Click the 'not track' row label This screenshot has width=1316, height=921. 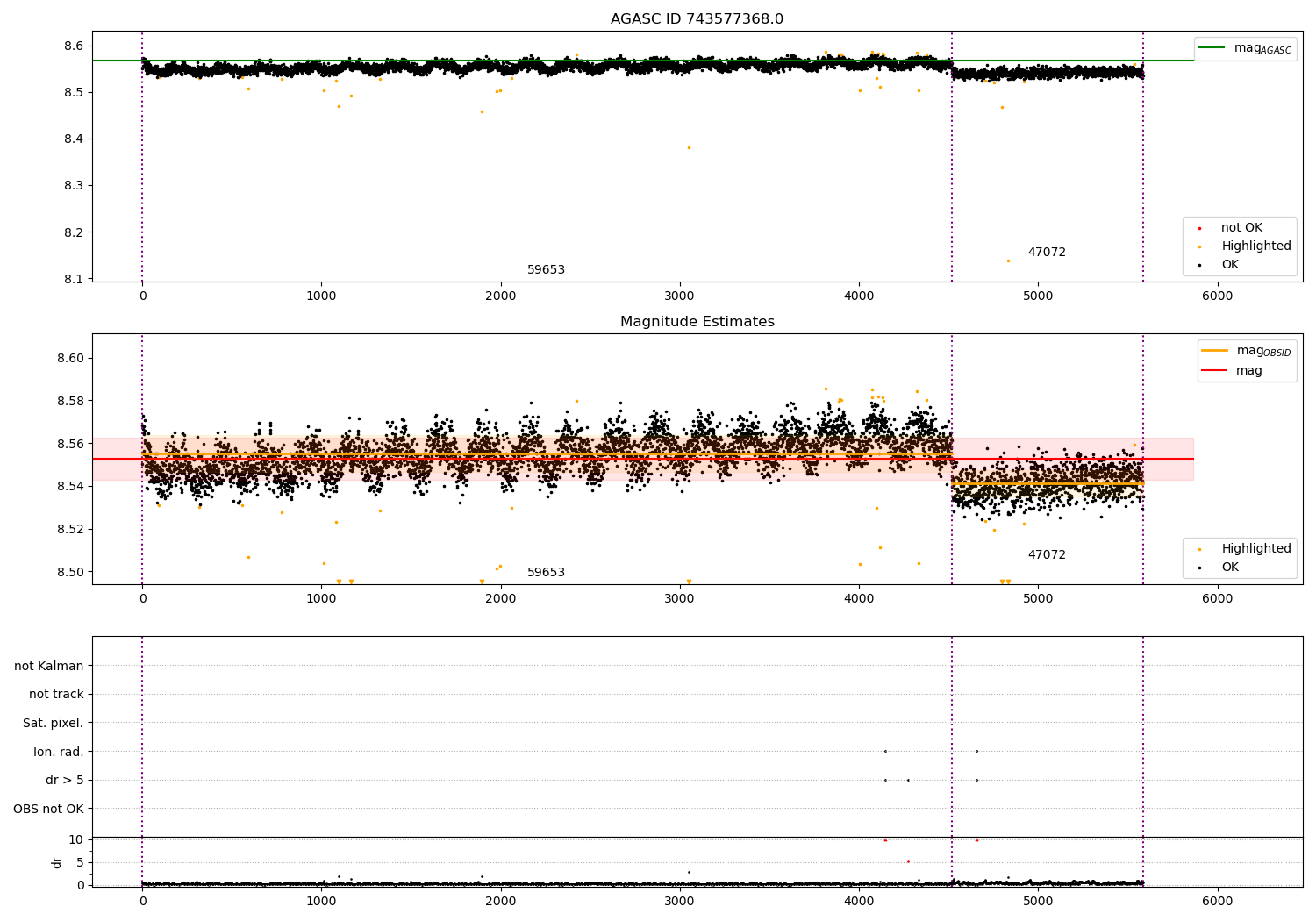[56, 695]
